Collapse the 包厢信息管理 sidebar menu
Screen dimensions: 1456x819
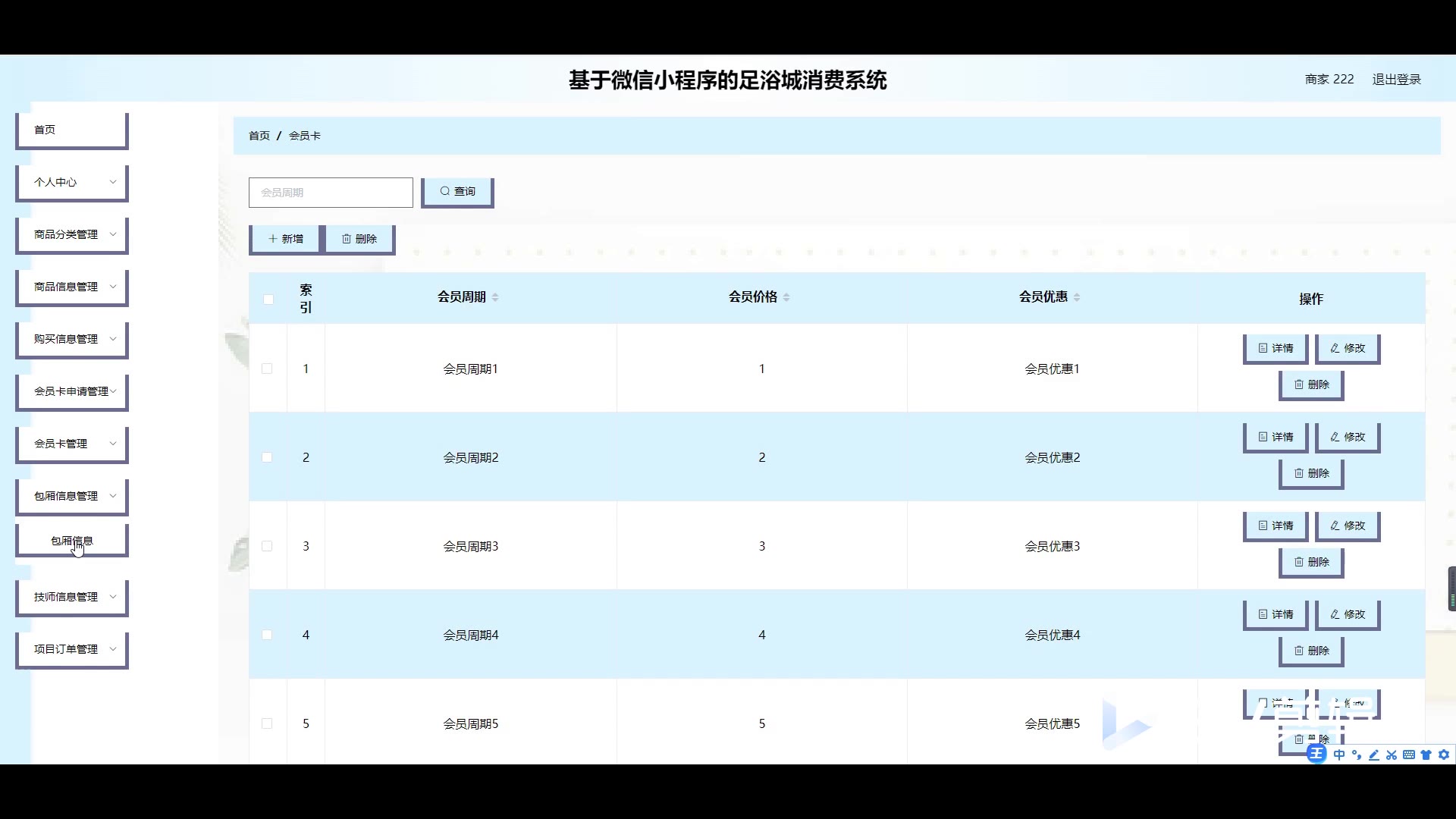[72, 496]
